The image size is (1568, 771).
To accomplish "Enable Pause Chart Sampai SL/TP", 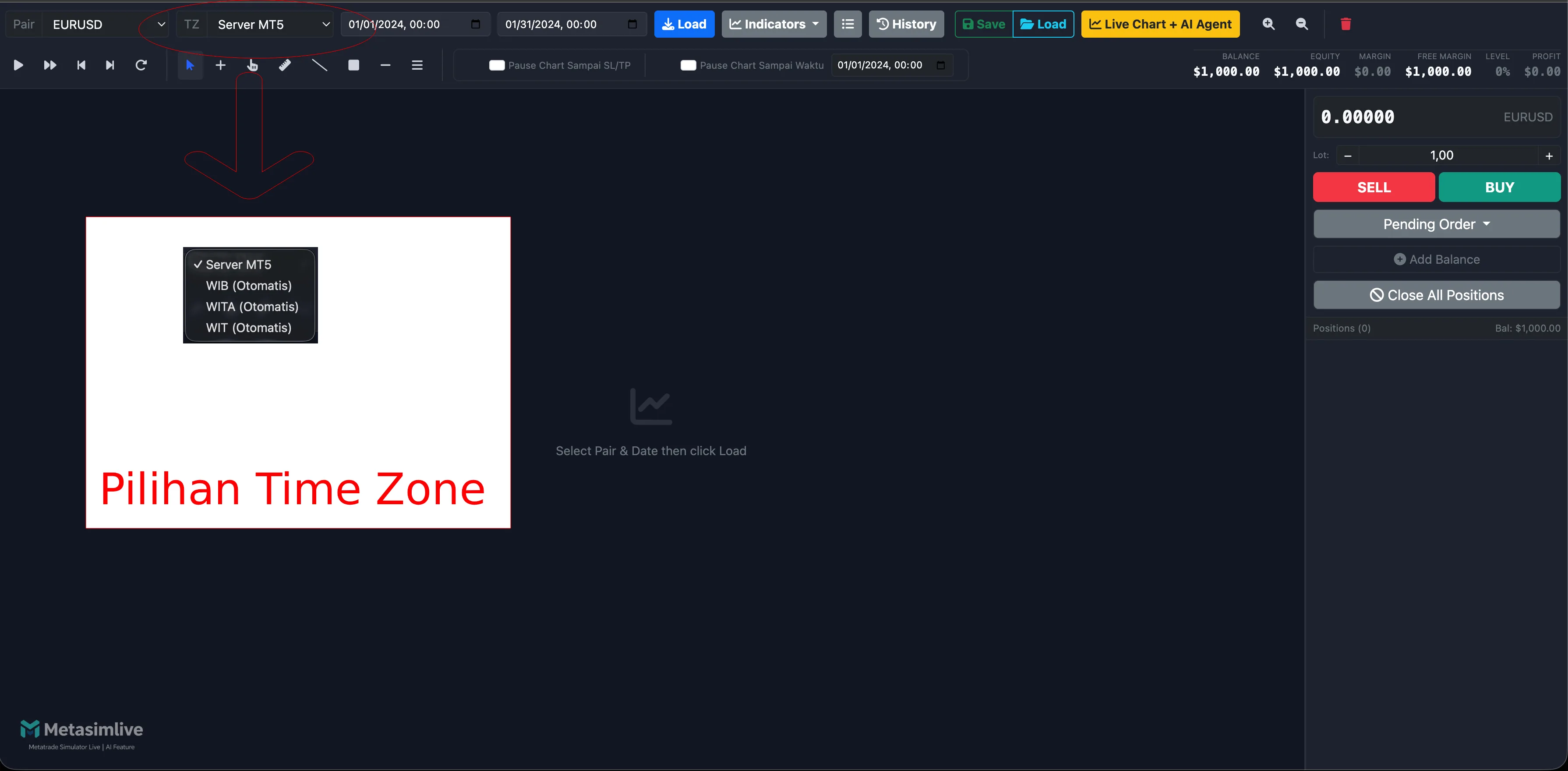I will coord(496,65).
